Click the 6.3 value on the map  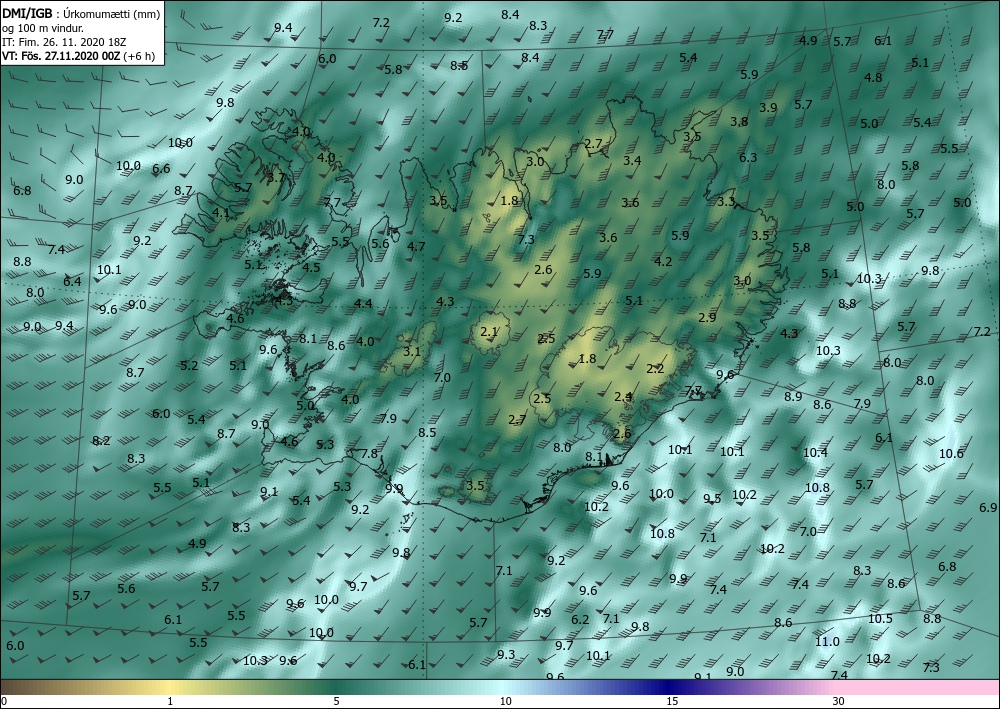click(x=747, y=157)
